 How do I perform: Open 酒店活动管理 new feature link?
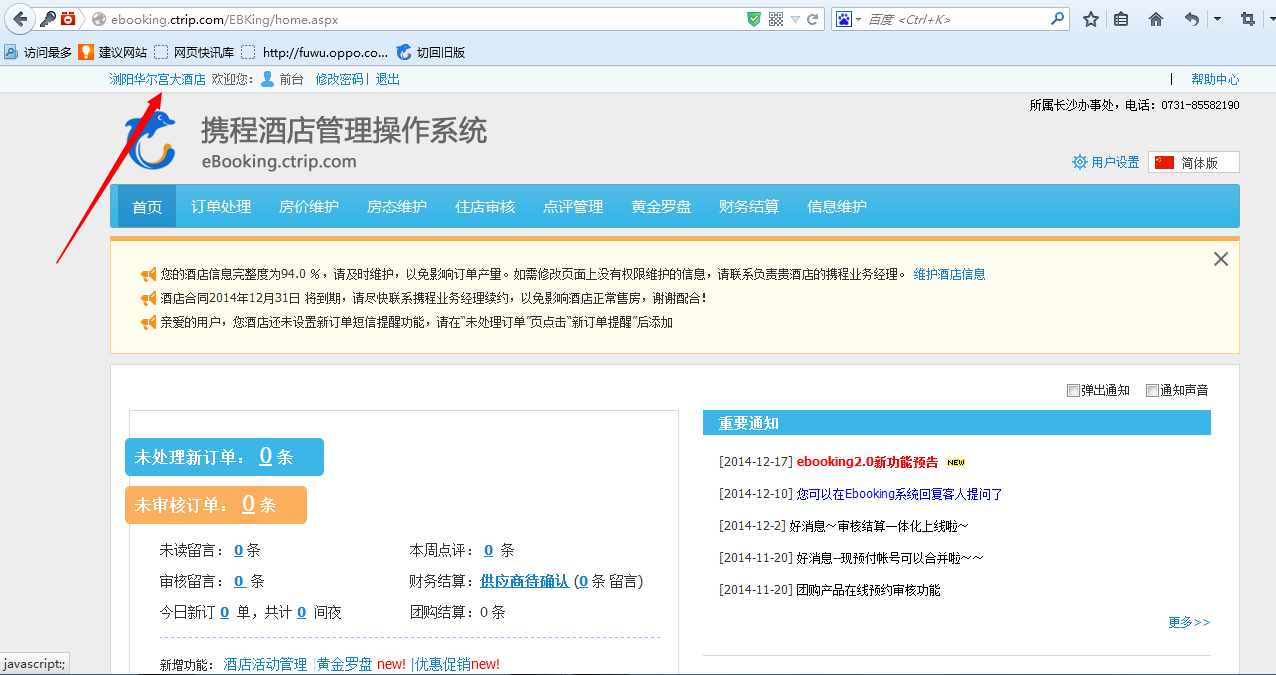(x=265, y=664)
